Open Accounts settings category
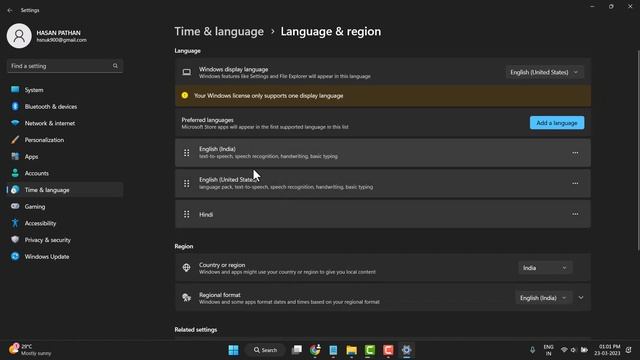The height and width of the screenshot is (360, 640). pyautogui.click(x=64, y=173)
